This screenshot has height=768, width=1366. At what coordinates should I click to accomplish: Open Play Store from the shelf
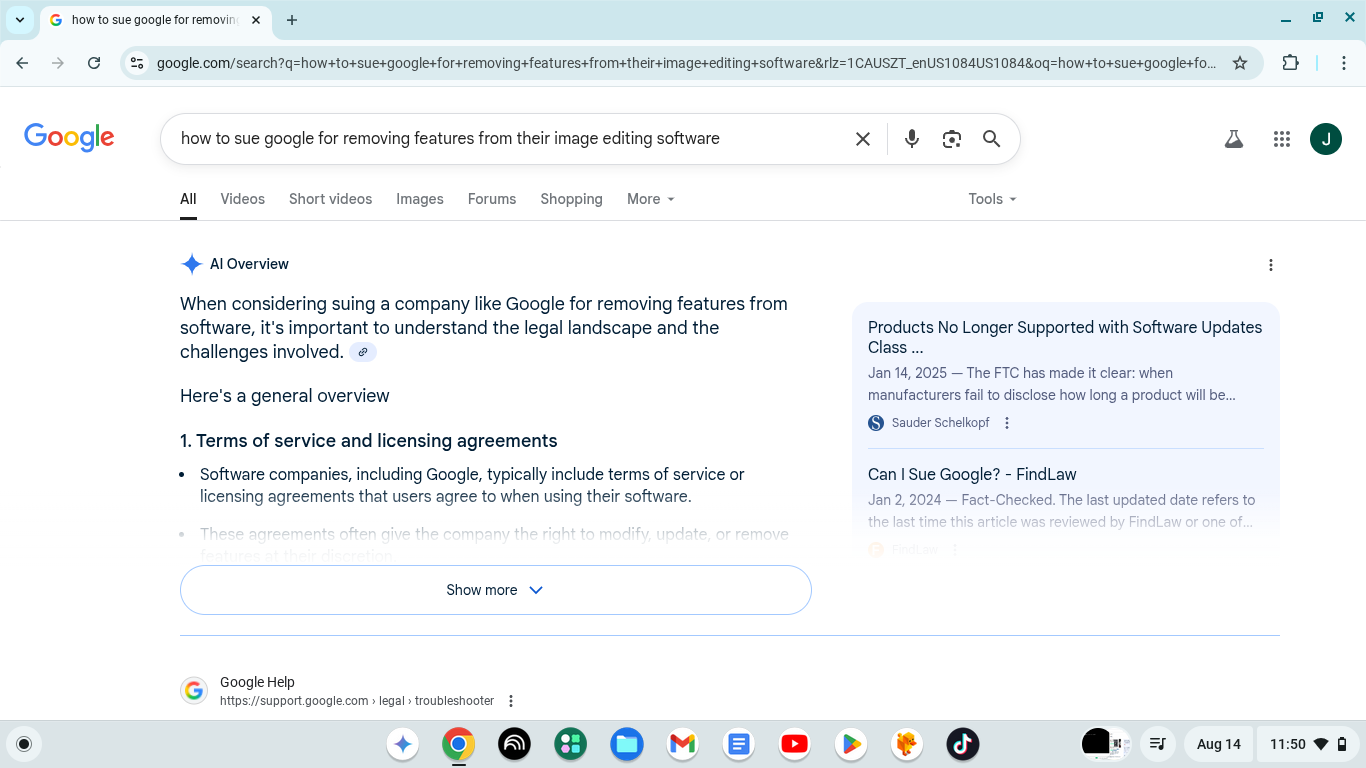[851, 744]
